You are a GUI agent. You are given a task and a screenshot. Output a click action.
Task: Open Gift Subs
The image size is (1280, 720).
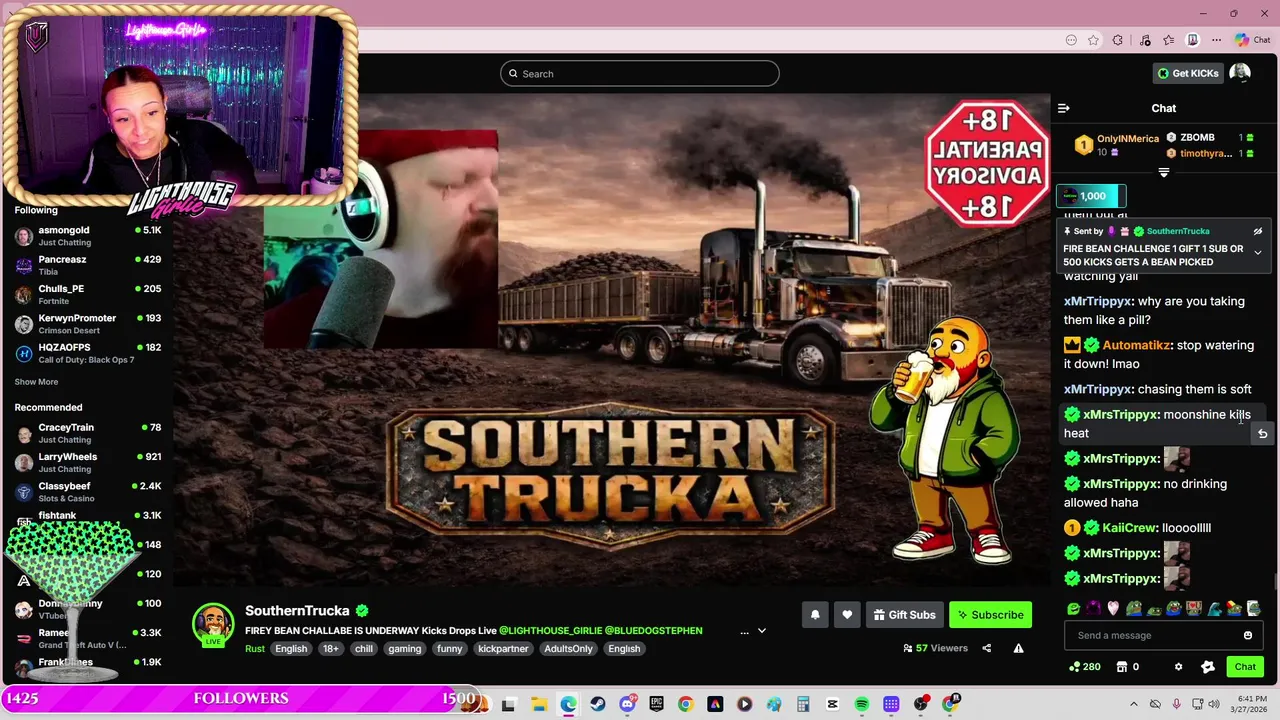click(904, 615)
